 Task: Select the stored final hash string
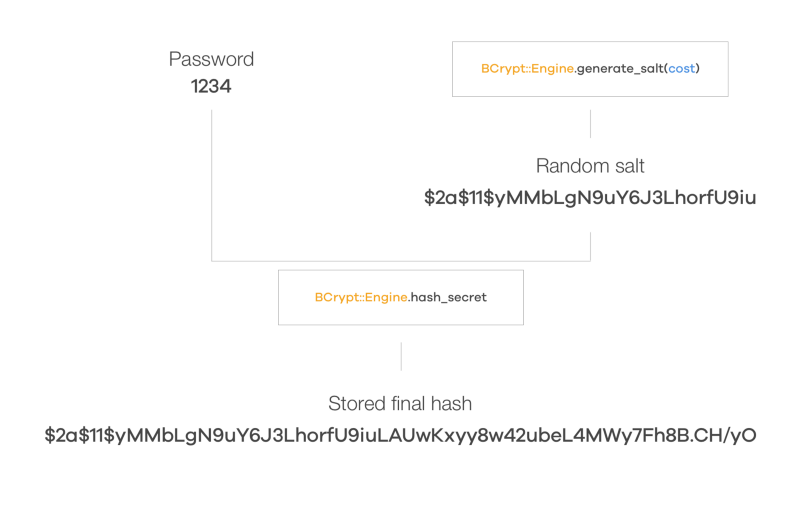[x=401, y=436]
